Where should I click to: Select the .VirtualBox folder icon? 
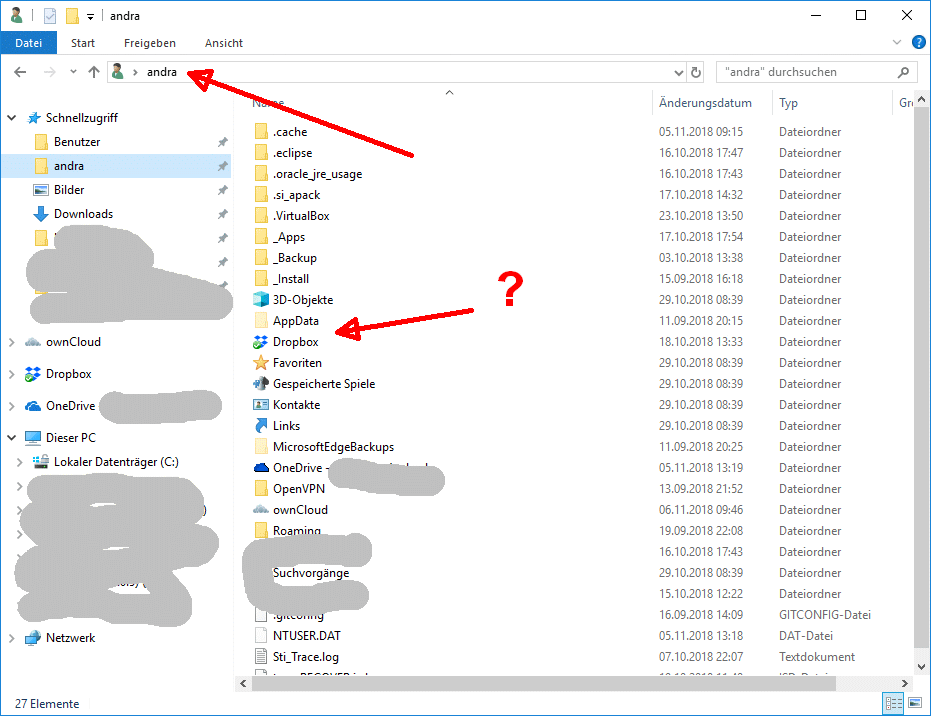click(x=261, y=216)
